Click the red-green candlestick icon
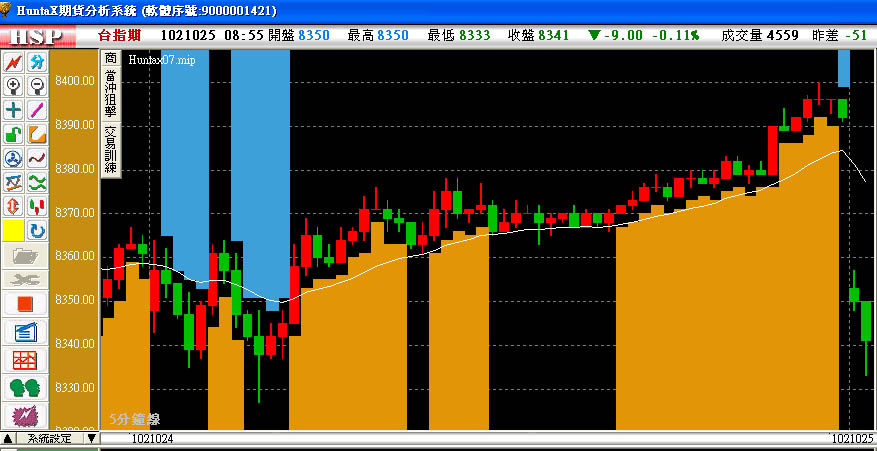 click(37, 206)
